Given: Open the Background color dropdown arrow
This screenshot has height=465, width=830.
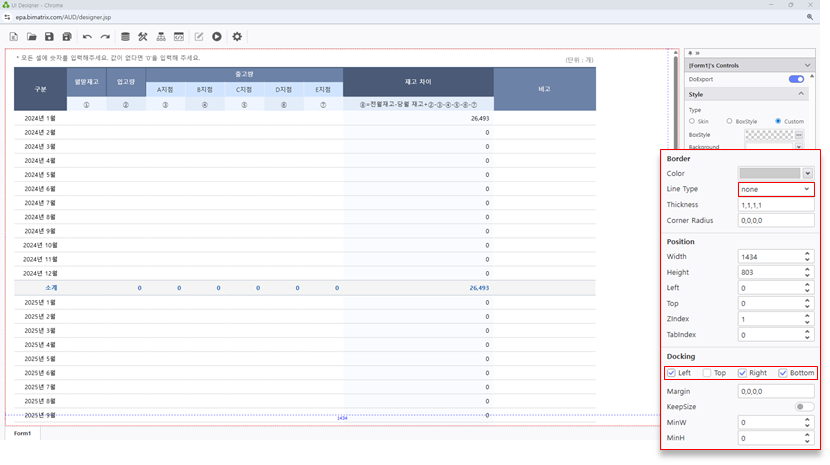Looking at the screenshot, I should pyautogui.click(x=799, y=147).
